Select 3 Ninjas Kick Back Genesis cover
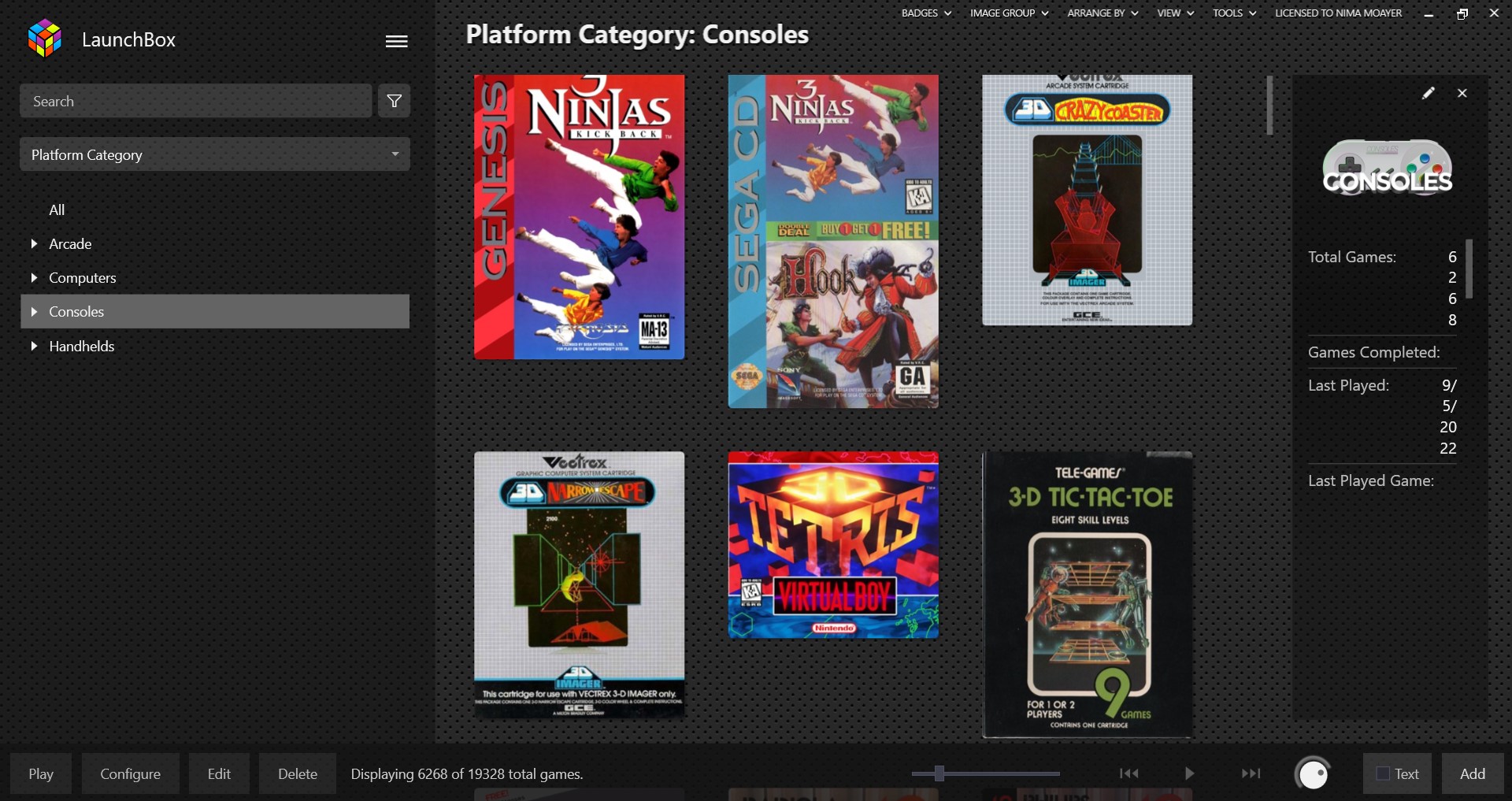Viewport: 1512px width, 801px height. click(x=579, y=217)
